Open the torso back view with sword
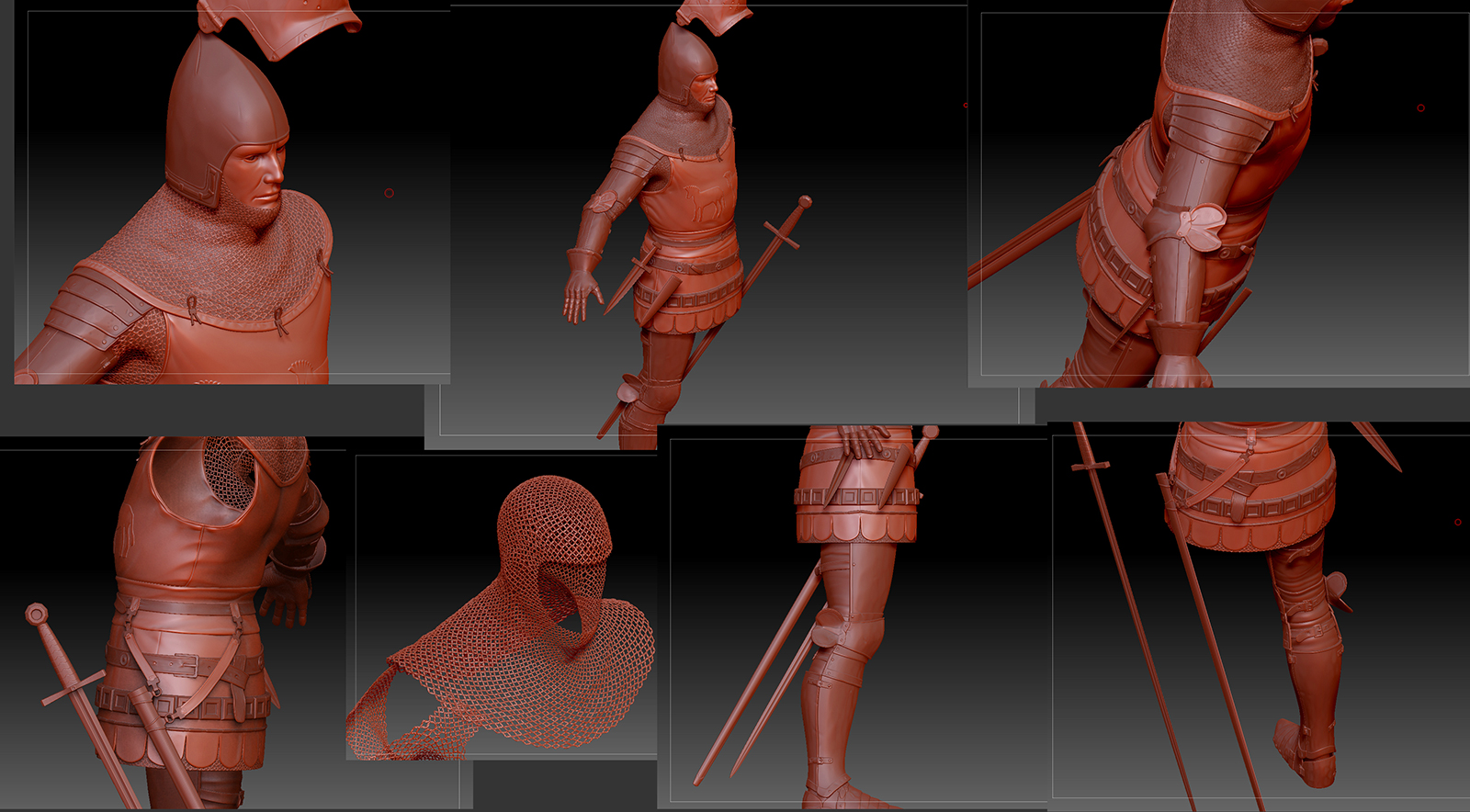This screenshot has height=812, width=1470. pyautogui.click(x=174, y=625)
